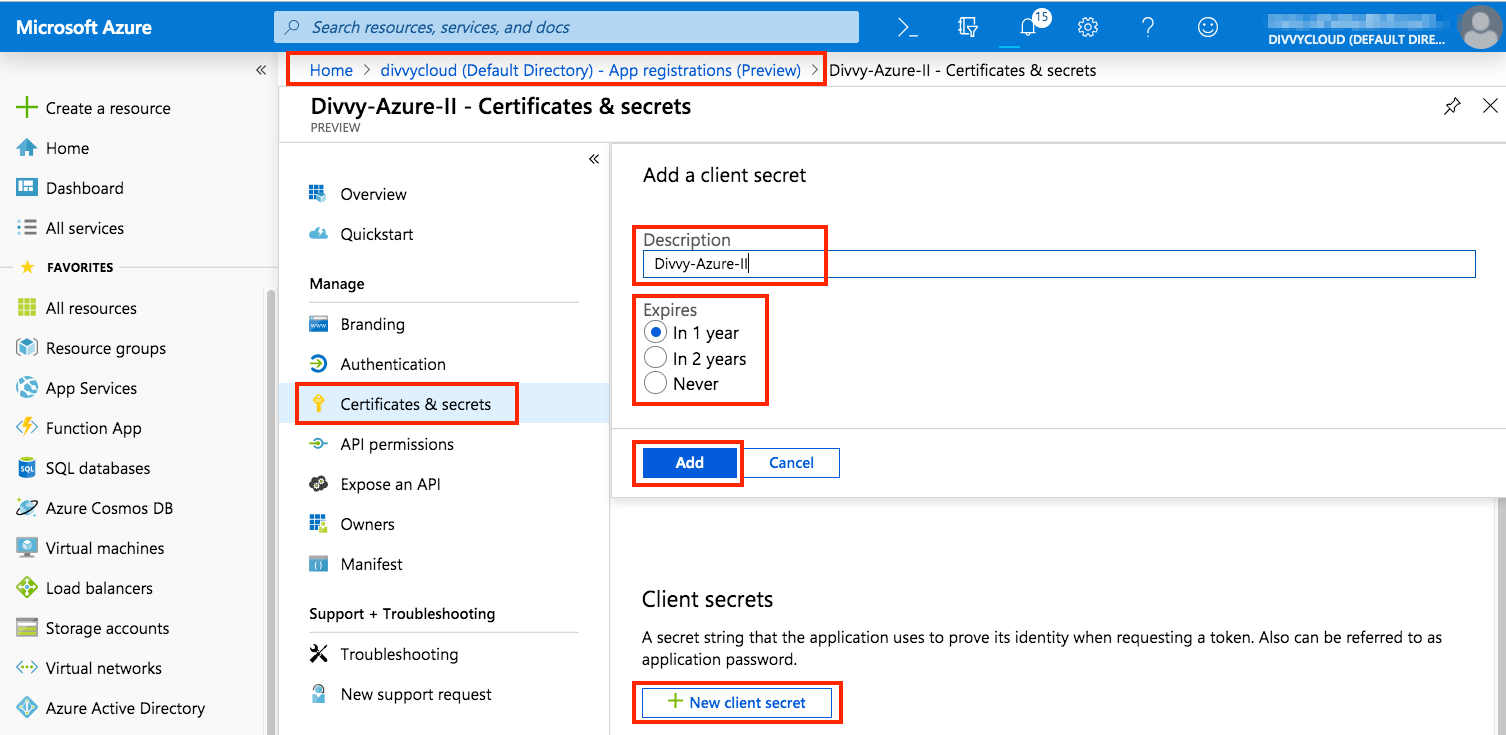
Task: Click the FAVORITES star heading
Action: [x=67, y=267]
